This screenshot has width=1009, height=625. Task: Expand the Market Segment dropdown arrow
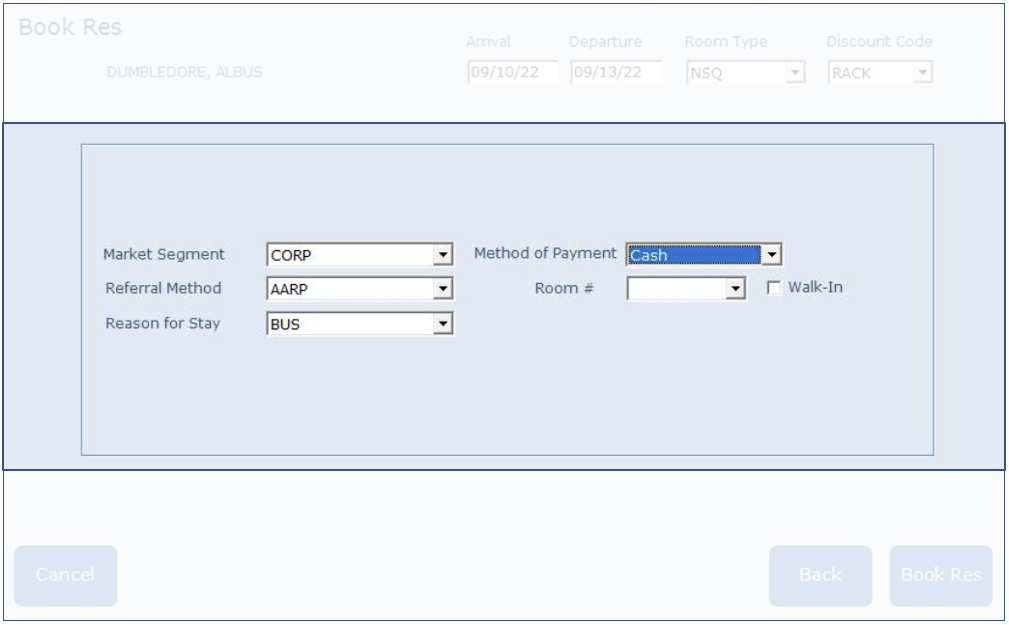(443, 255)
